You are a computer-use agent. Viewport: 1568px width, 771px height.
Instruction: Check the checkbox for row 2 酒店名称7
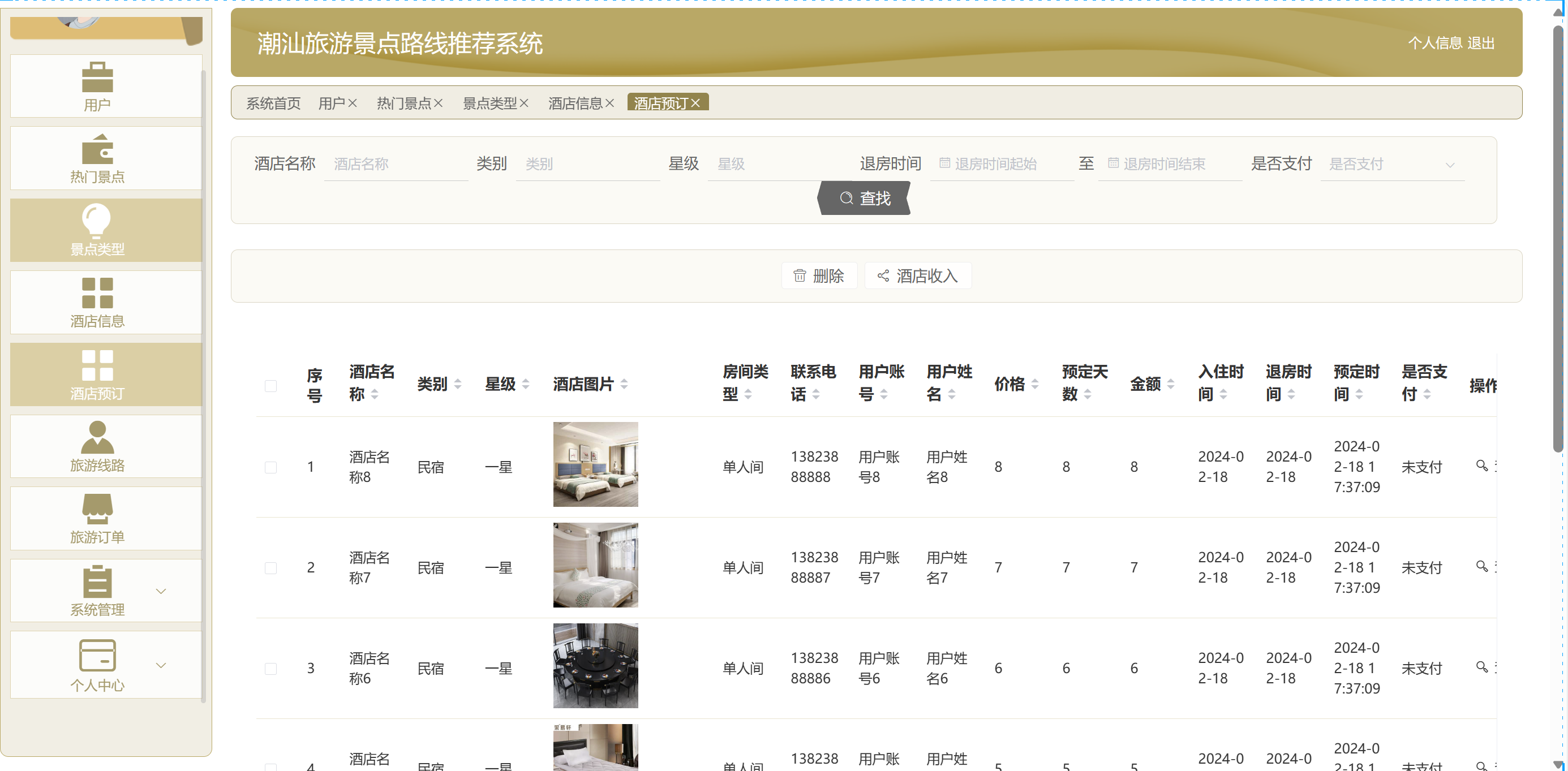(x=271, y=568)
